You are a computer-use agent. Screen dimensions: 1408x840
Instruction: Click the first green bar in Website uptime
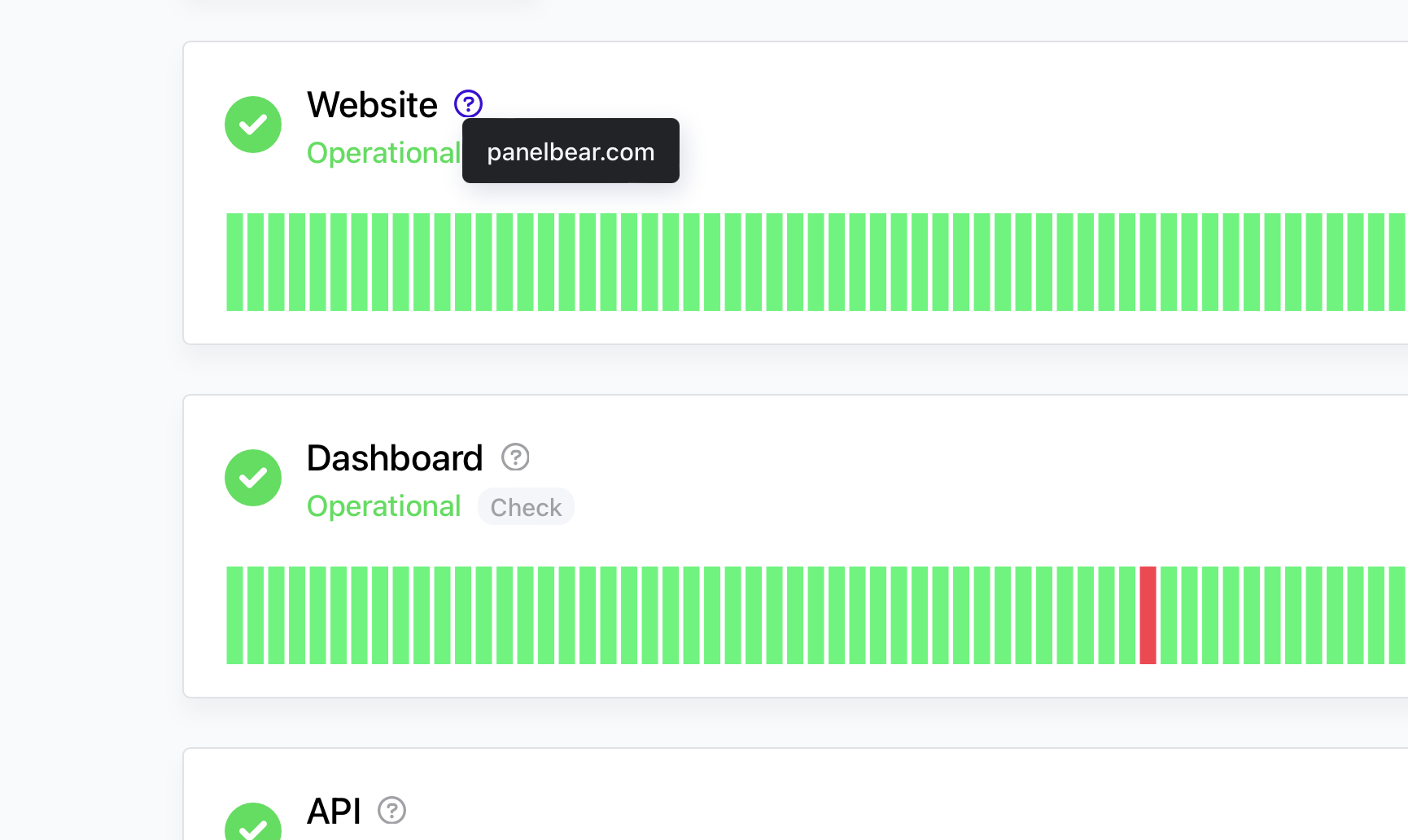click(x=234, y=262)
